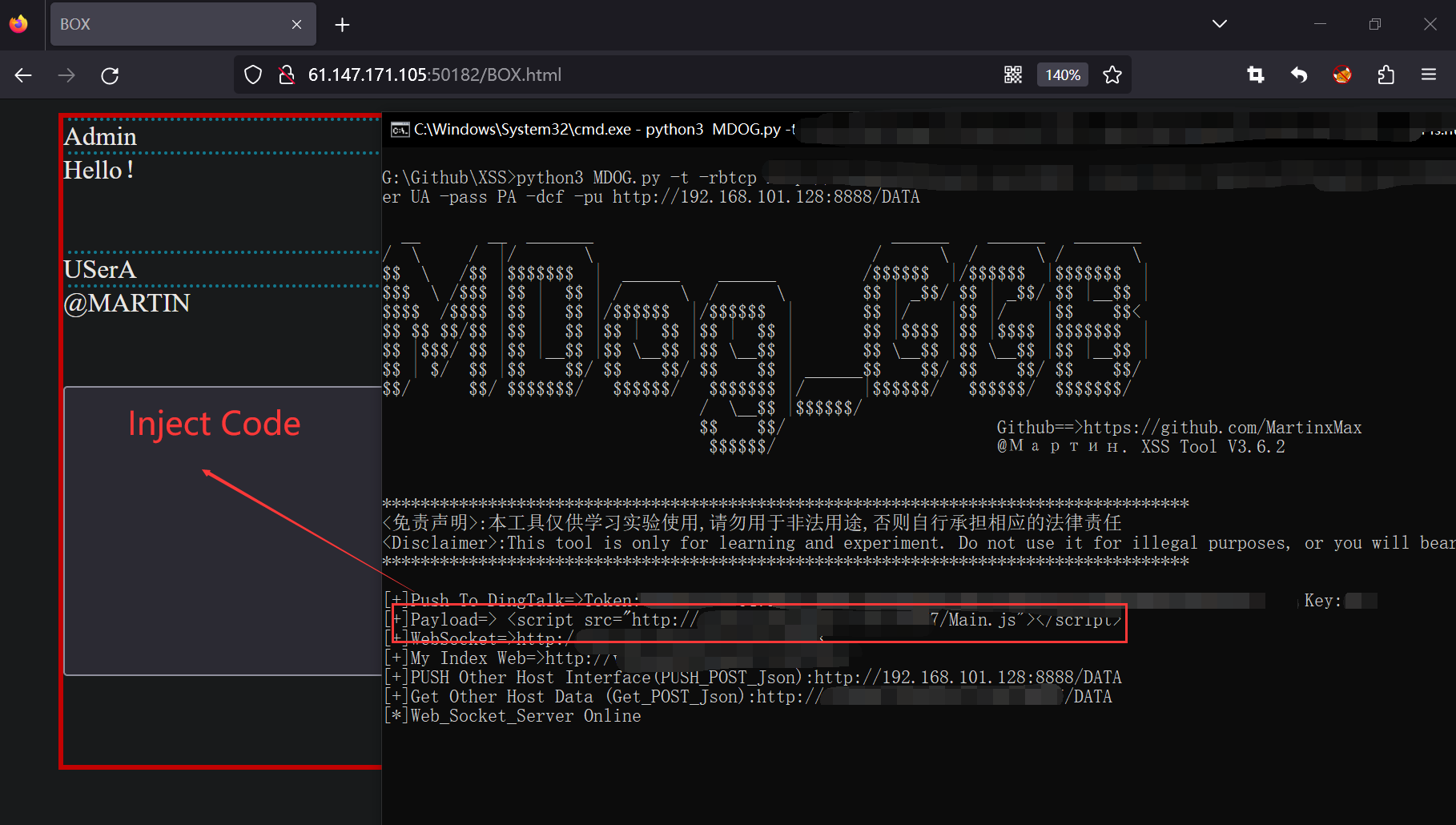Image resolution: width=1456 pixels, height=825 pixels.
Task: Click the 'Web_Socket_Server Online' status line
Action: 513,716
